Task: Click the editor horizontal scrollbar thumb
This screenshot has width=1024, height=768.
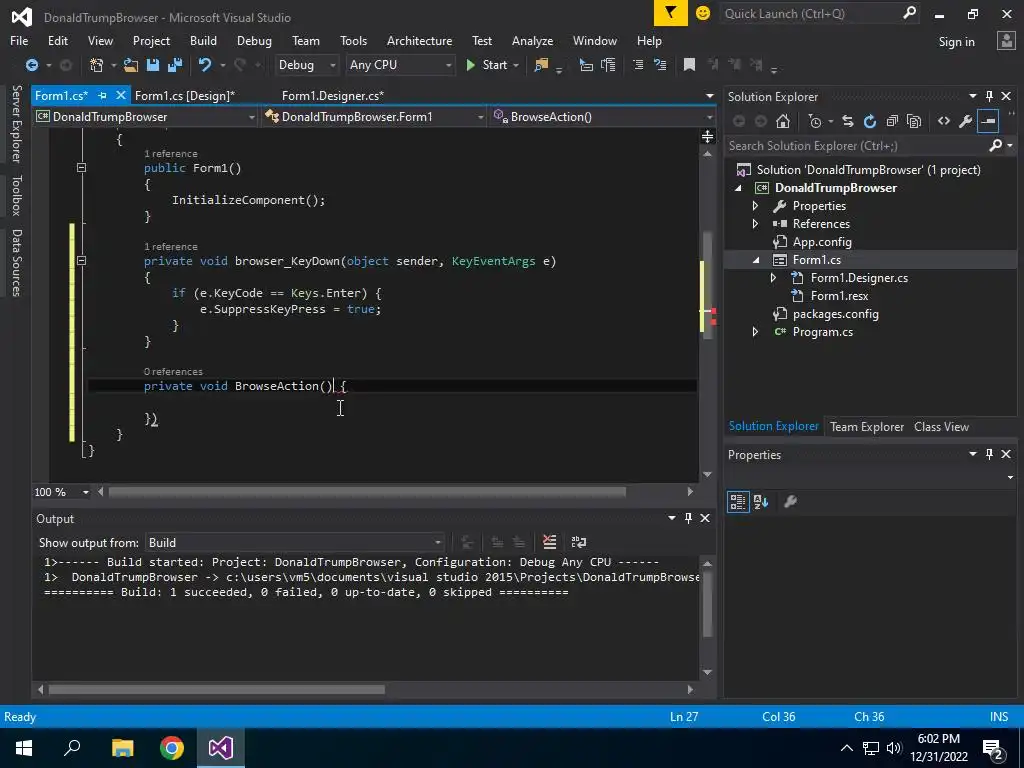Action: point(367,491)
